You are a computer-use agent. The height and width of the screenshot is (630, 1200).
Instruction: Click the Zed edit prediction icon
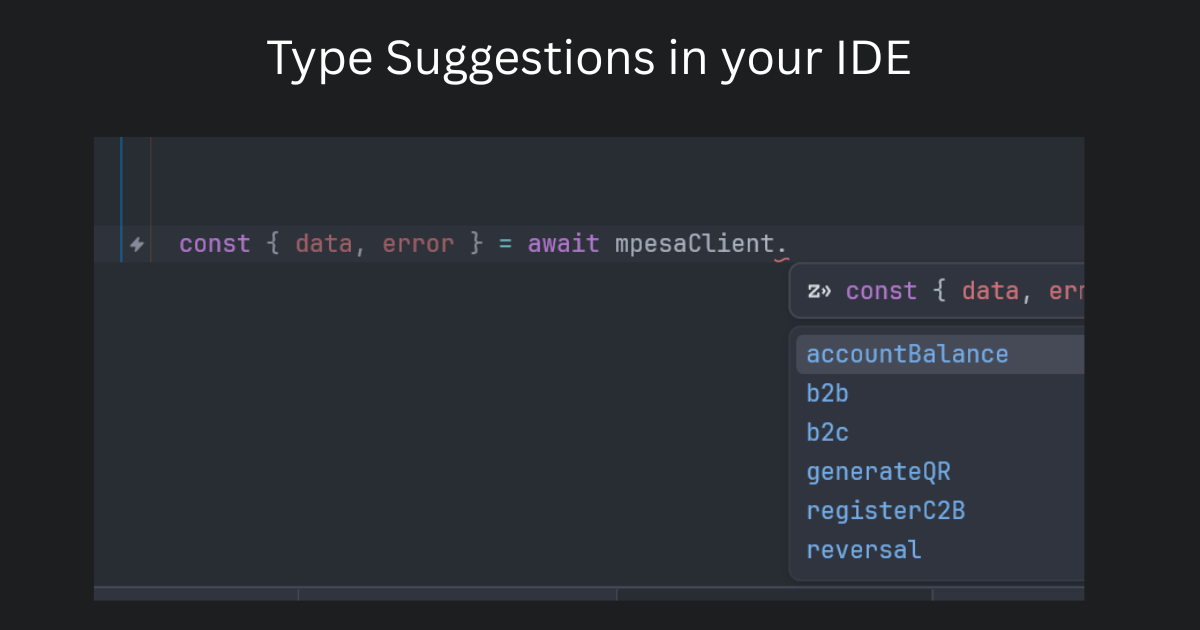pos(820,291)
